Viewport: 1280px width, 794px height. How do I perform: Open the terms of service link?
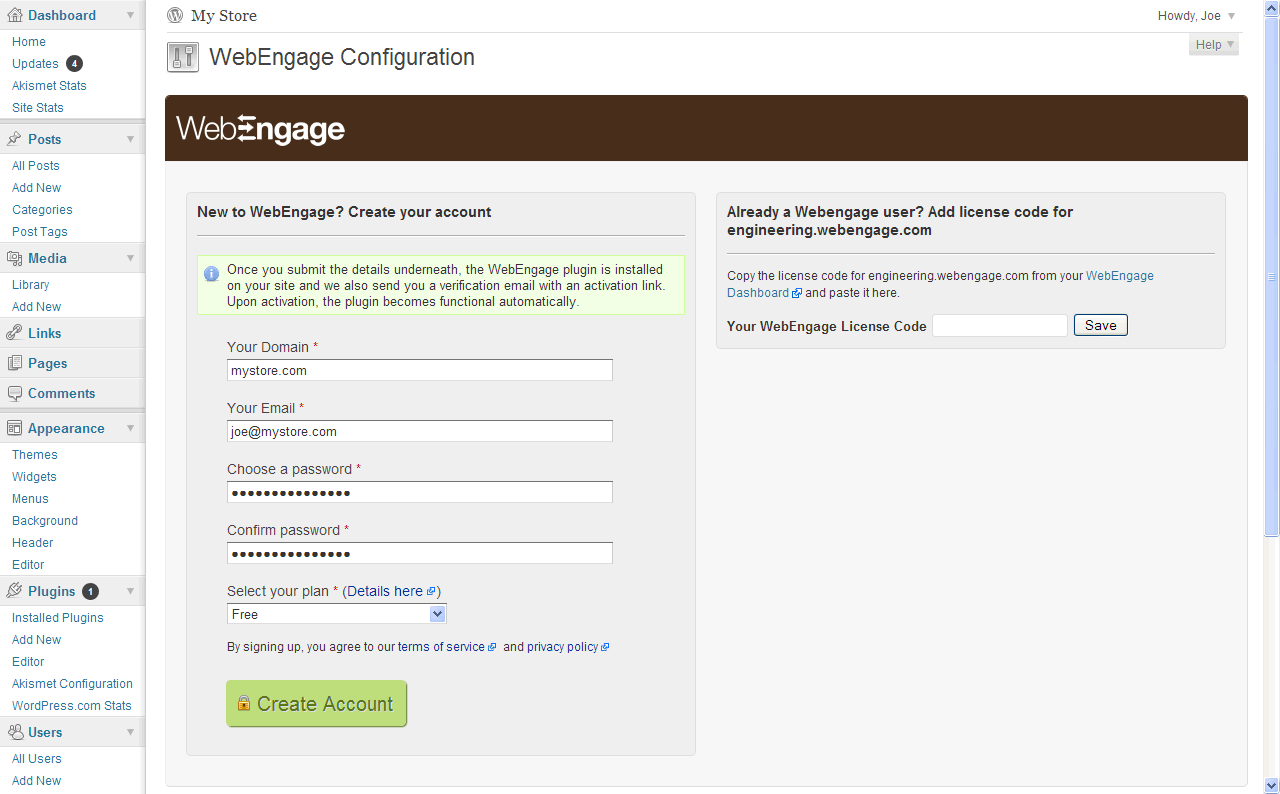[x=441, y=647]
